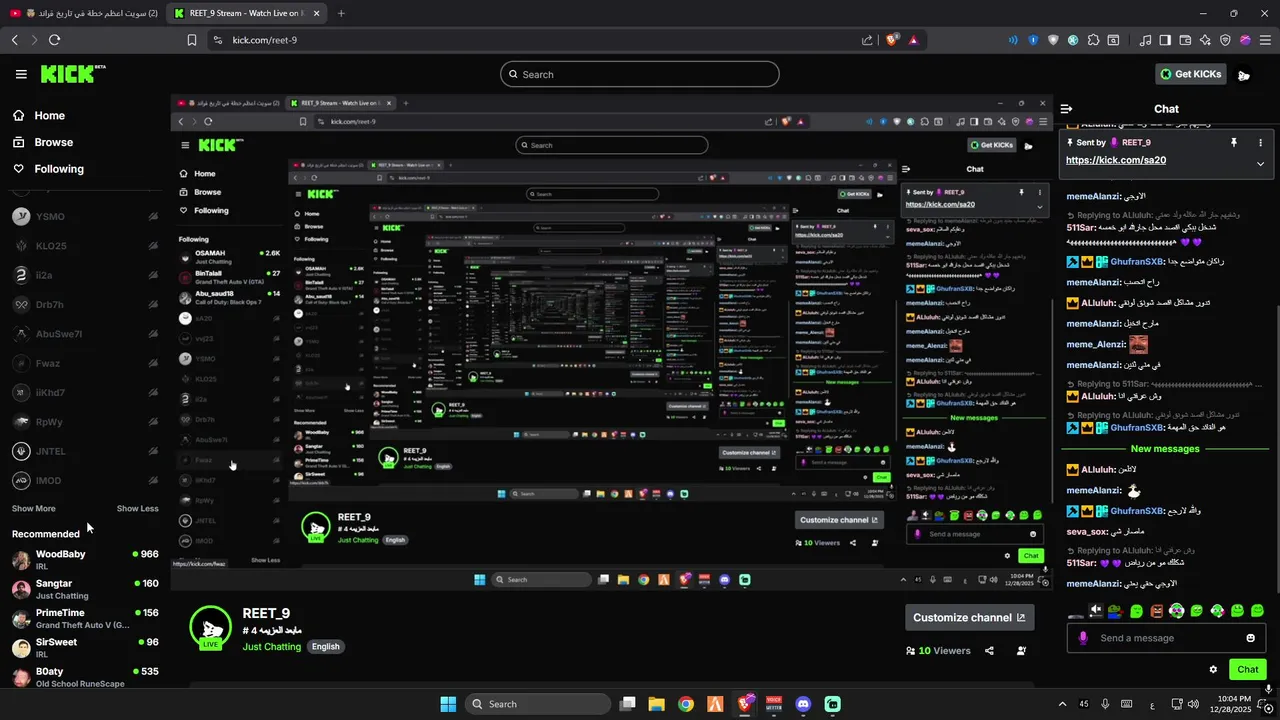
Task: Open the Browse page
Action: coord(53,142)
